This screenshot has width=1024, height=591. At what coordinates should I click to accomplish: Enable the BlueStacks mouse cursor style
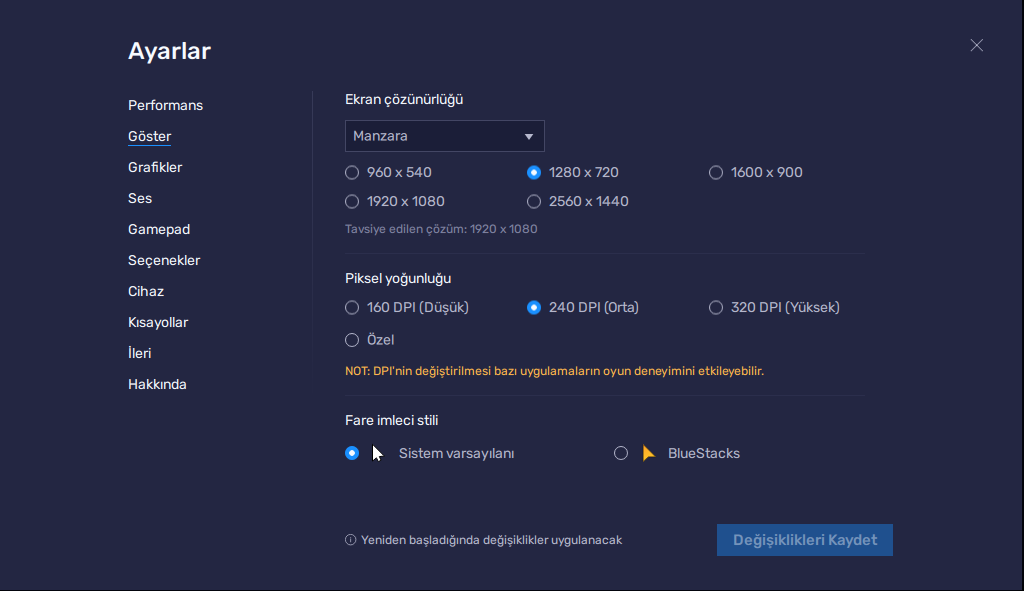621,453
